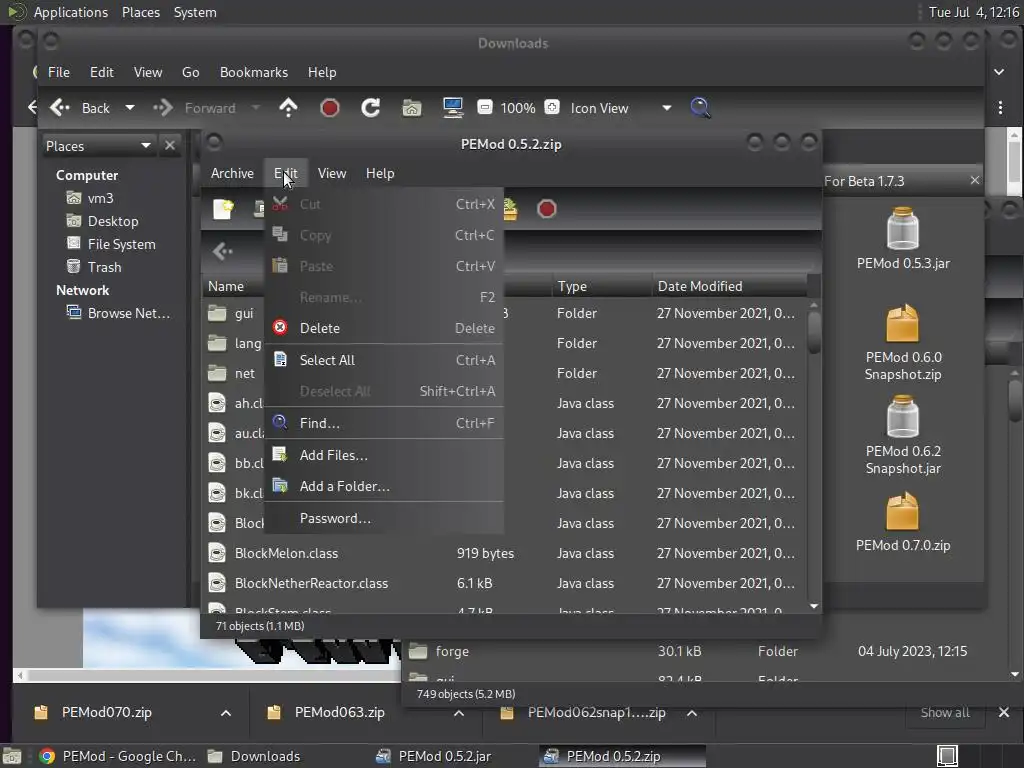
Task: Click file manager Back arrow
Action: click(80, 108)
